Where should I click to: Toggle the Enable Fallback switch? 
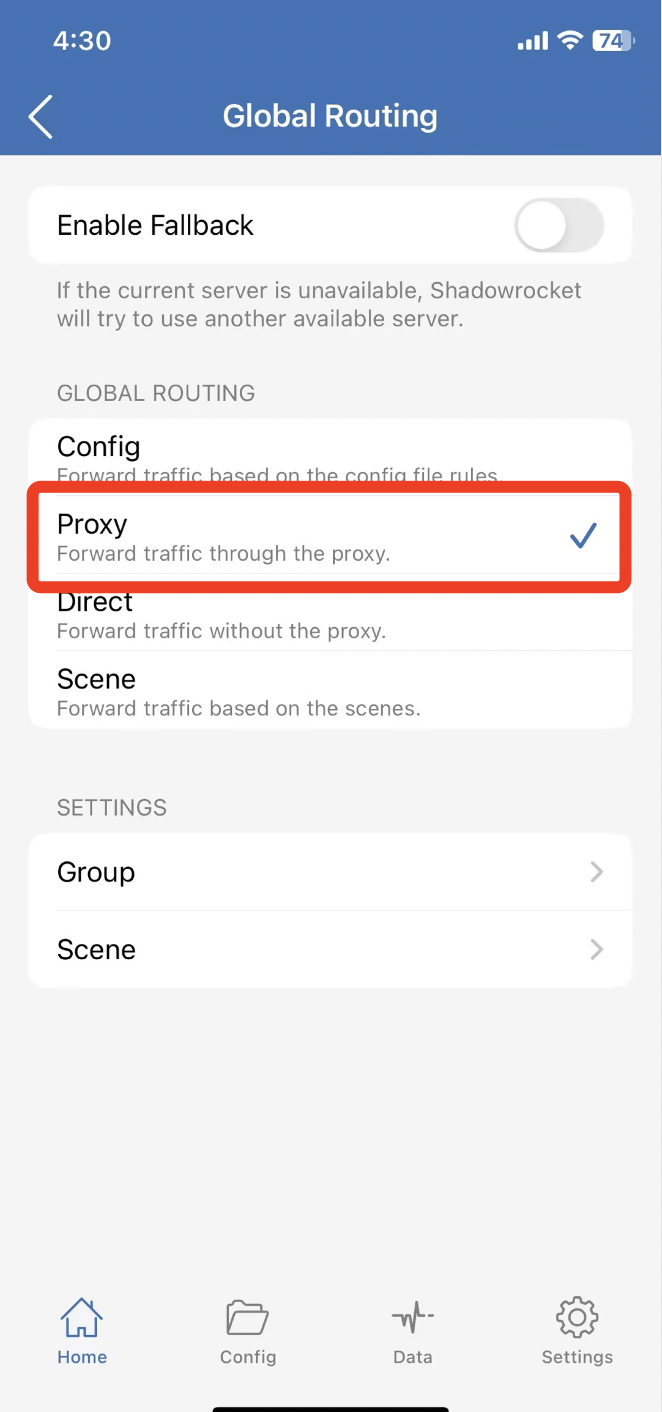[x=559, y=225]
